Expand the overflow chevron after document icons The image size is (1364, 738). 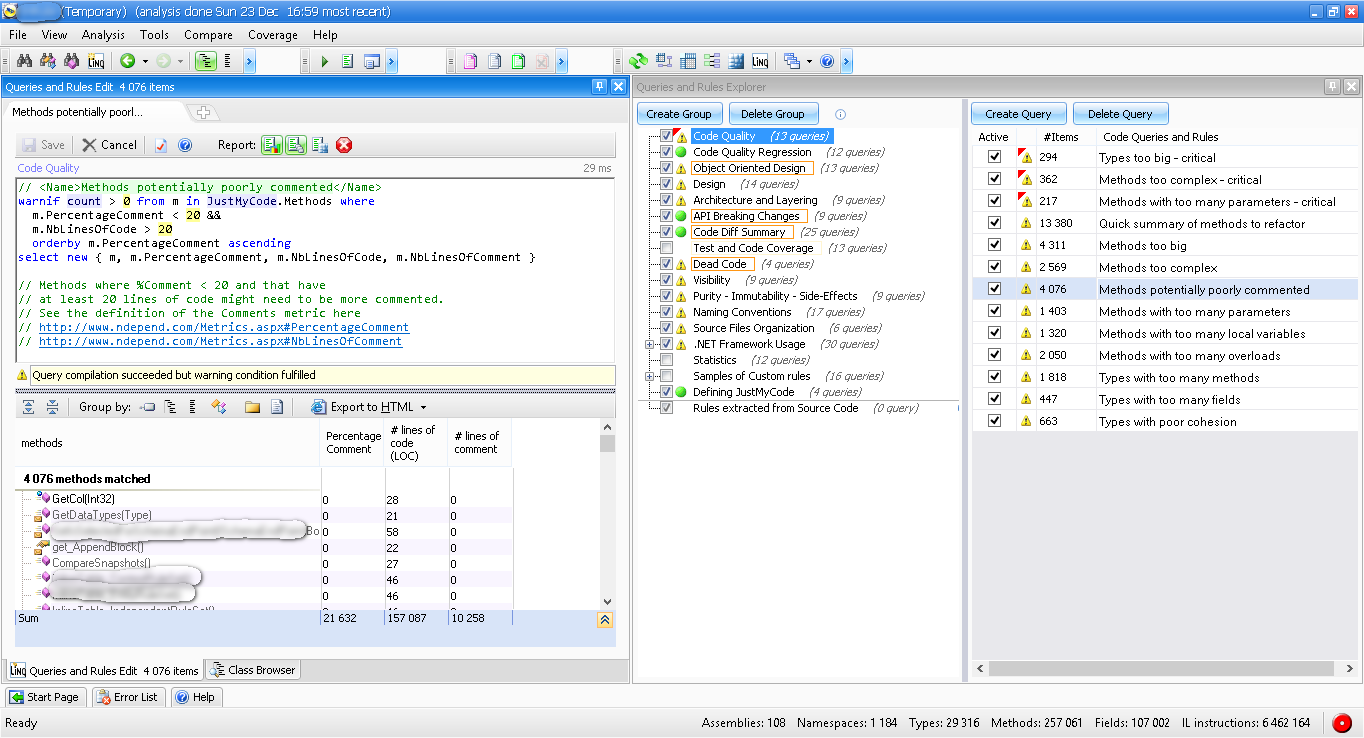click(561, 62)
